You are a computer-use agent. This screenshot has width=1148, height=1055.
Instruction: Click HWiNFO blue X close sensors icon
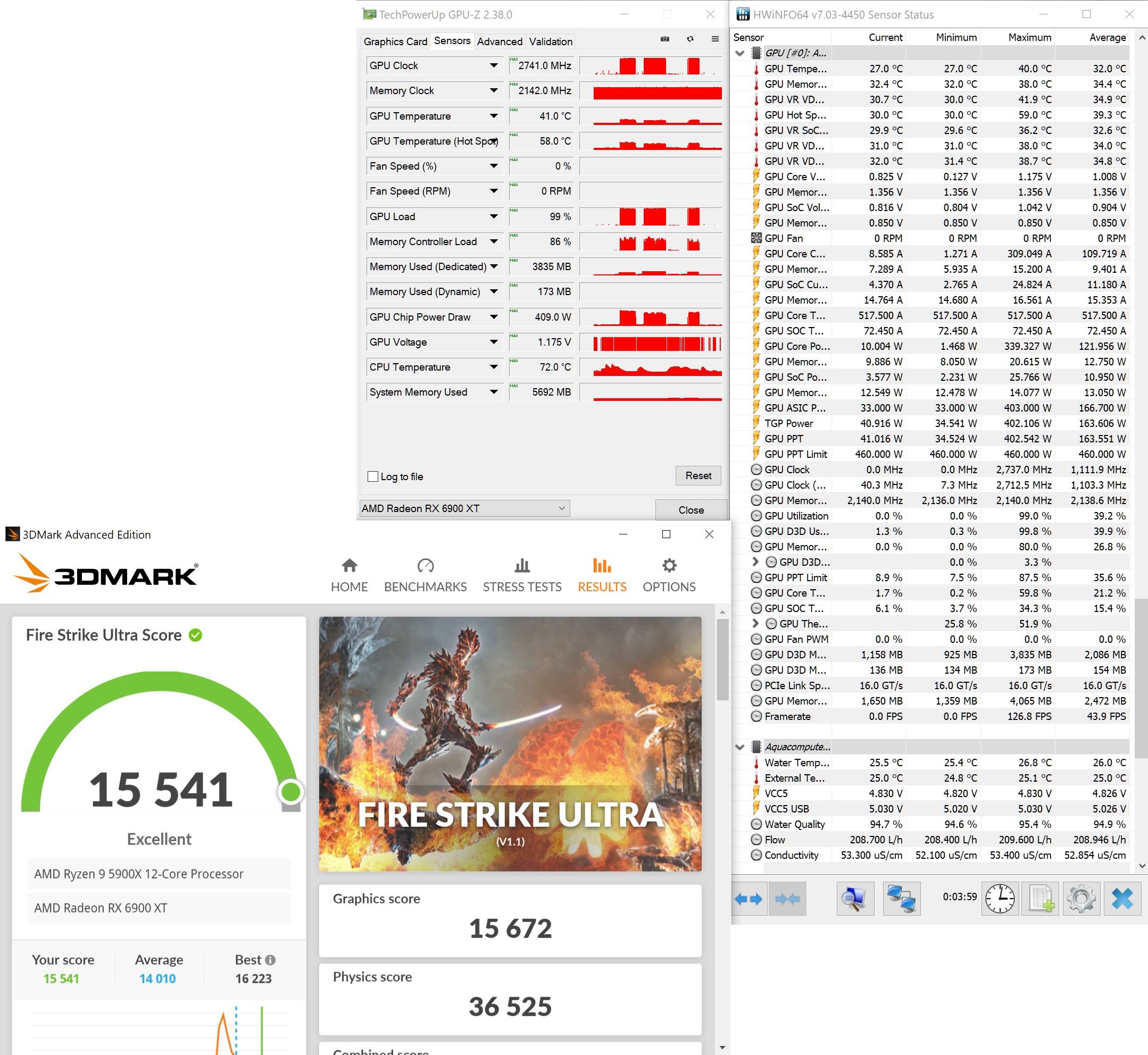1122,899
